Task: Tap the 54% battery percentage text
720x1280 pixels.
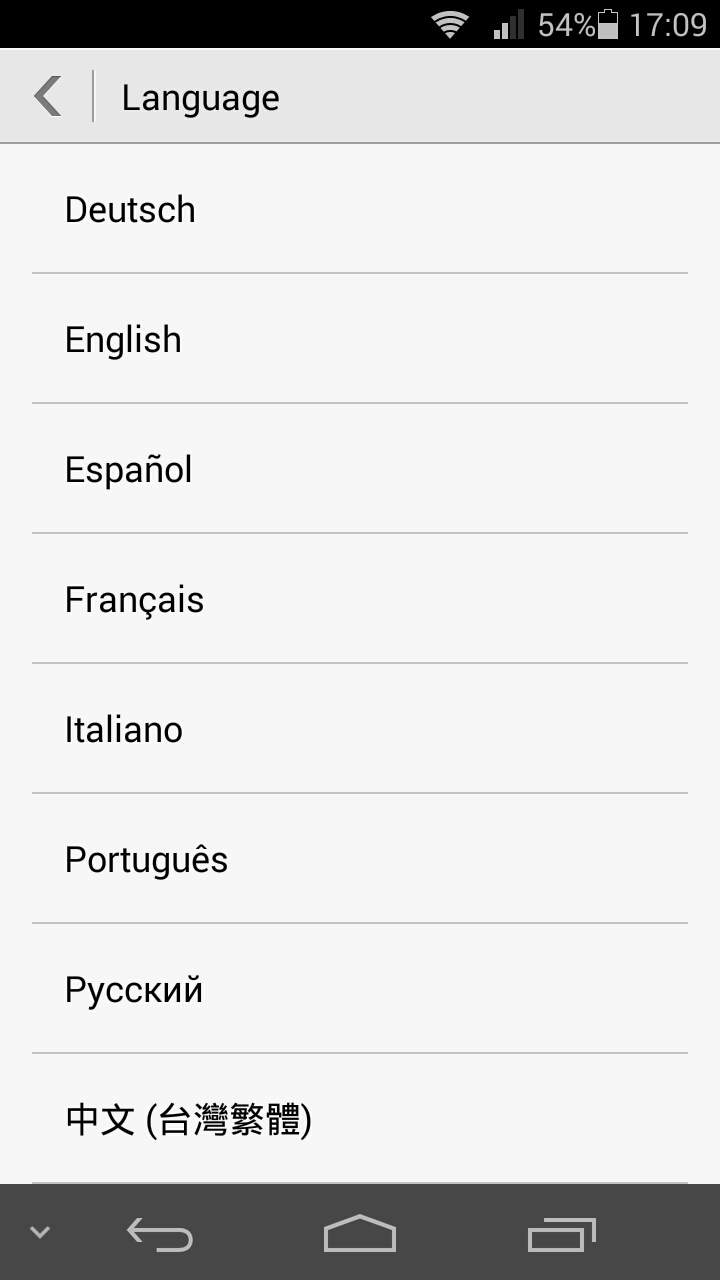Action: coord(566,24)
